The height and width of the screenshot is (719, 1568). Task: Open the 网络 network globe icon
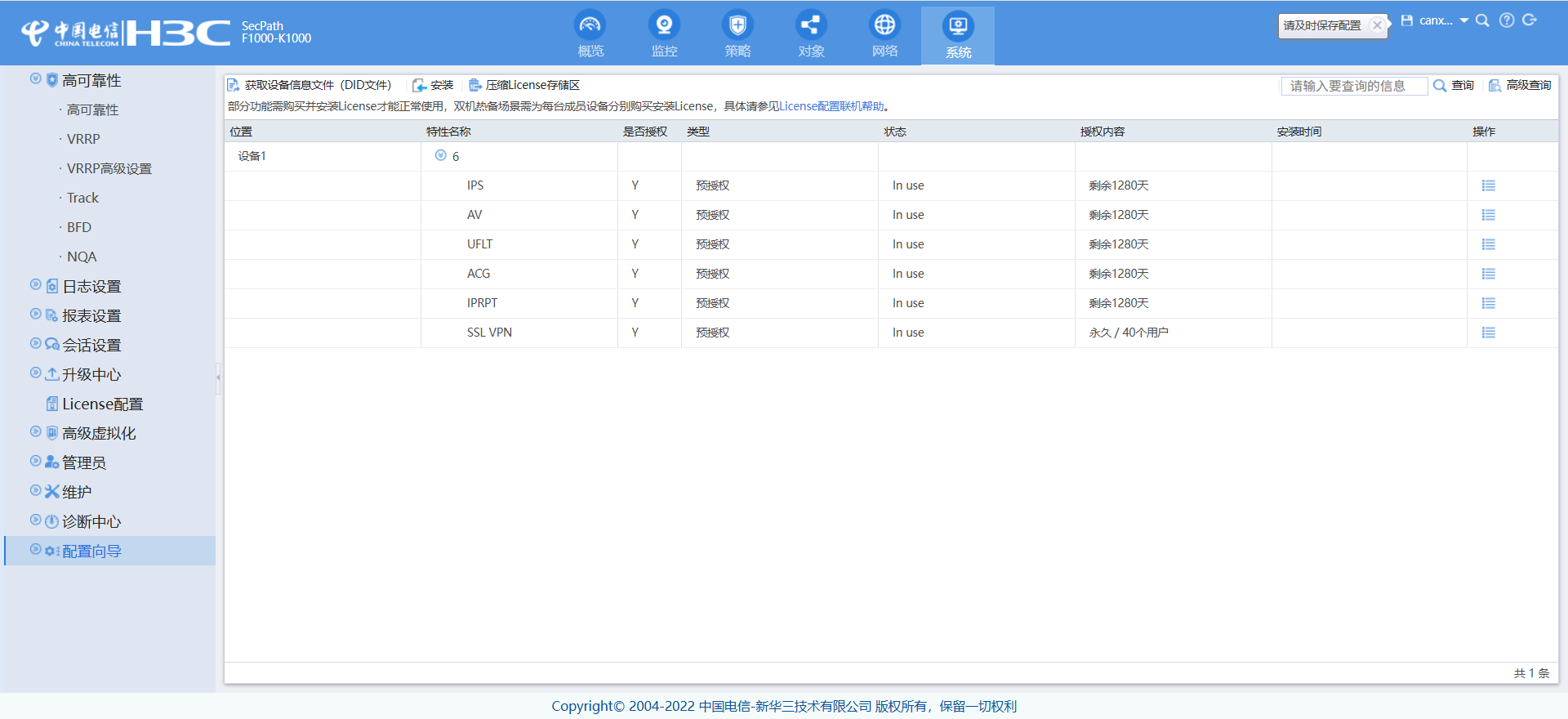(x=884, y=25)
